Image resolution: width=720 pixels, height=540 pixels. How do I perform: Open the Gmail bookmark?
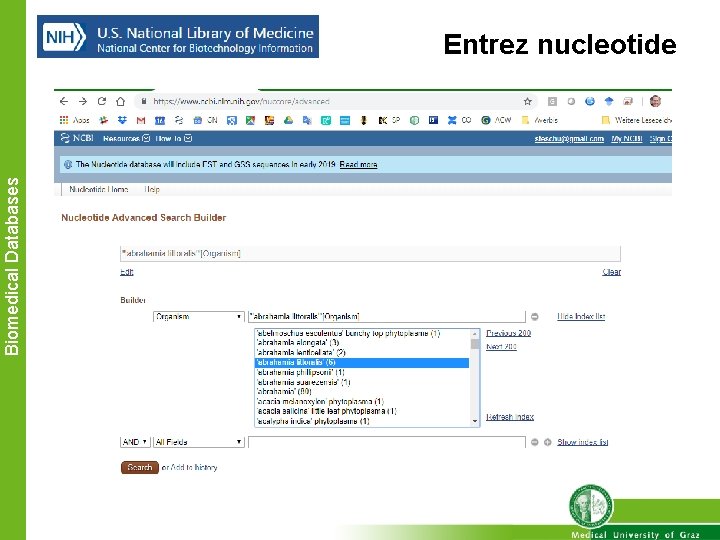[141, 120]
